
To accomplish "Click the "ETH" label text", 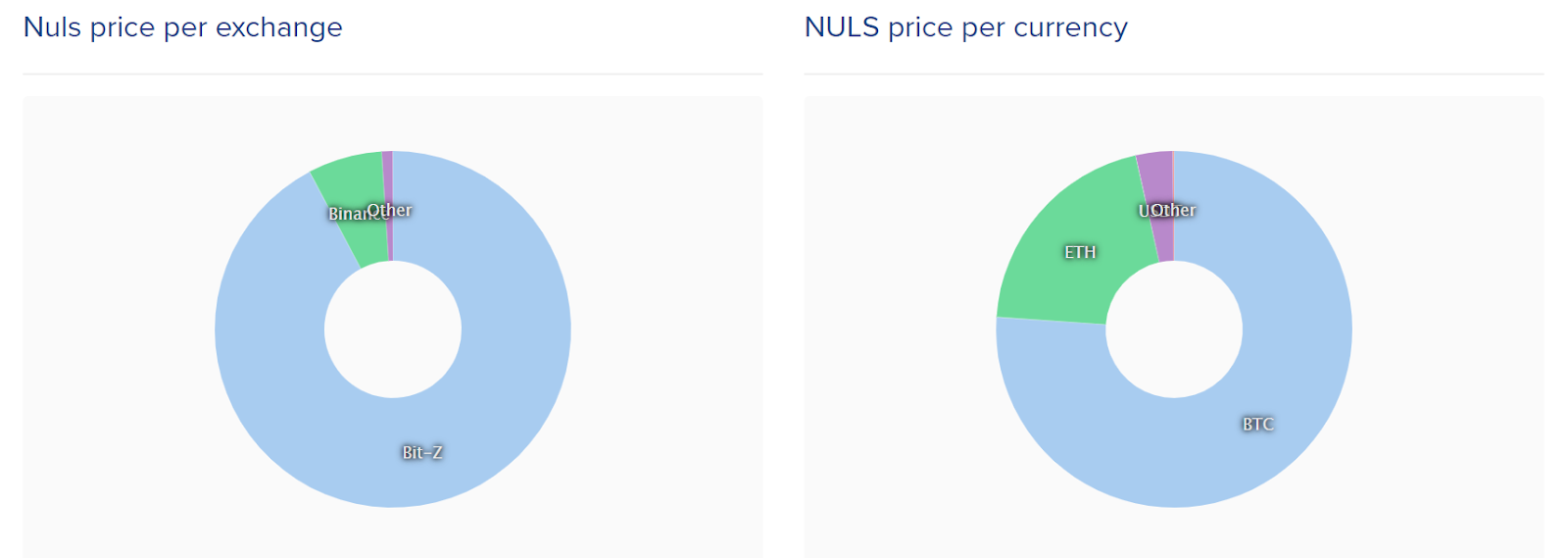I will coord(1080,252).
